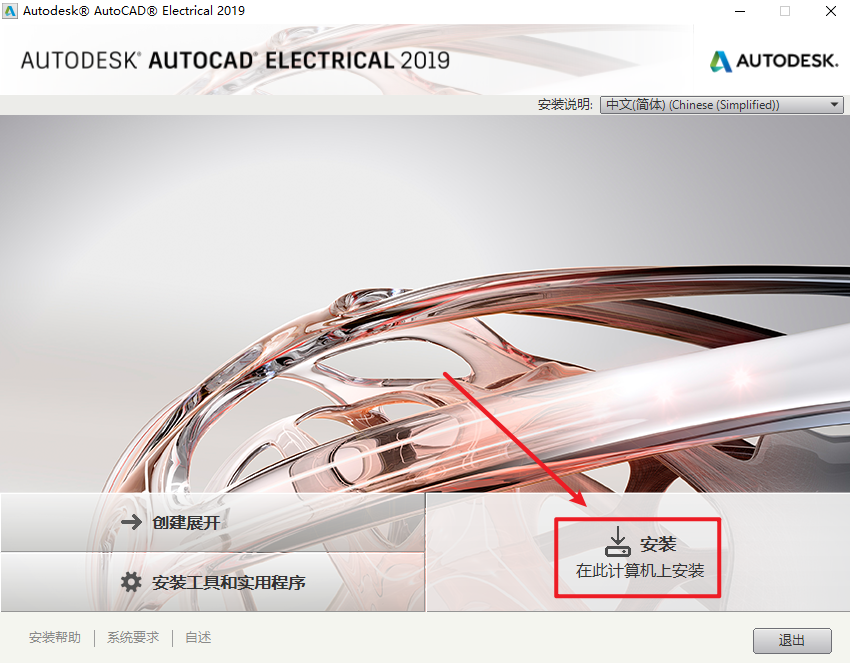Viewport: 850px width, 663px height.
Task: Close the installer window
Action: (x=830, y=11)
